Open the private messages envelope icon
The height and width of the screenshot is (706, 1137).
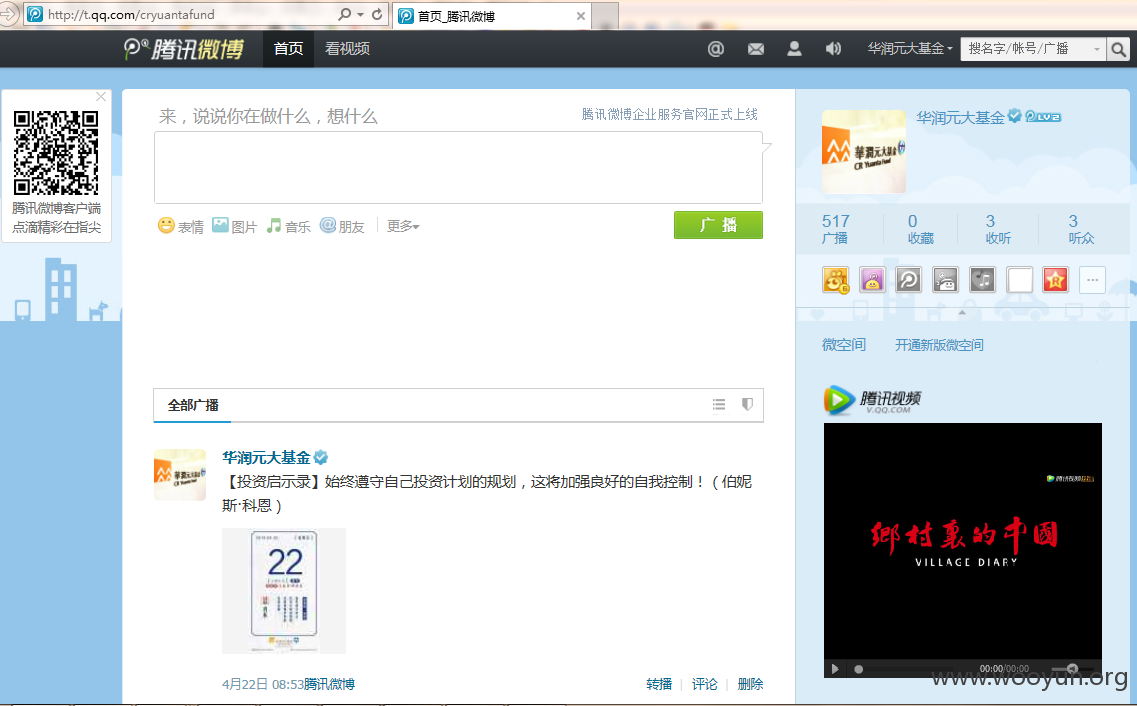[756, 49]
